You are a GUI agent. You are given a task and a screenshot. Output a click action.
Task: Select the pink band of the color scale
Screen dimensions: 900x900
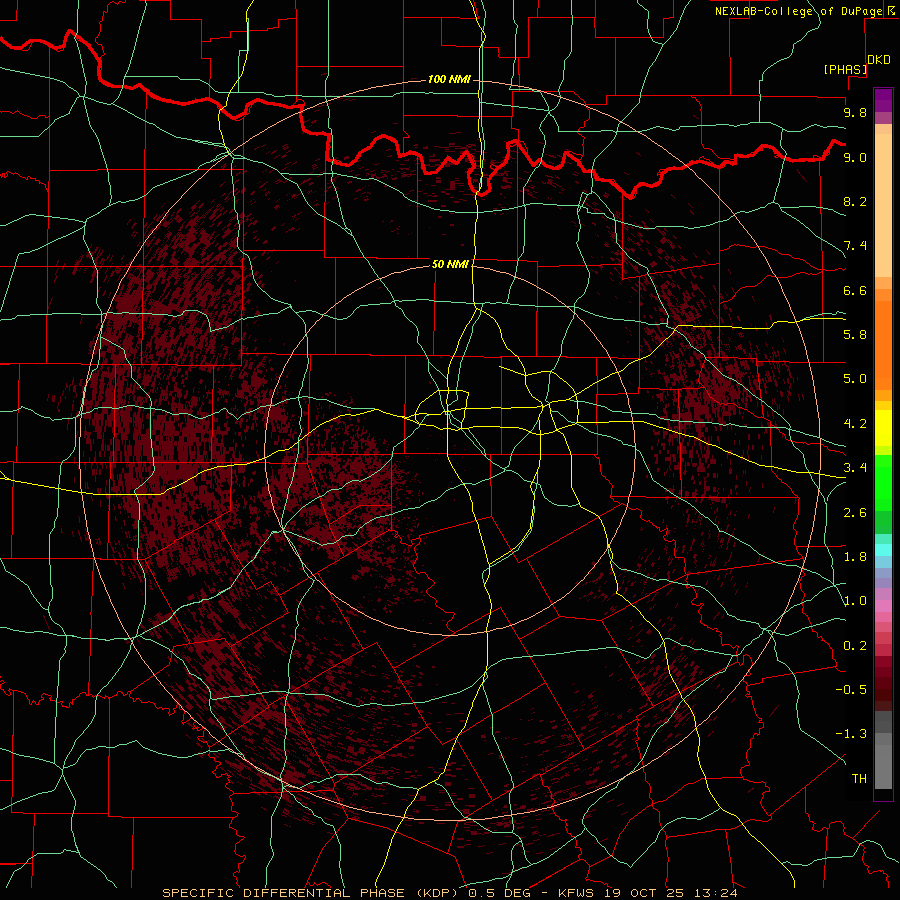click(x=883, y=606)
